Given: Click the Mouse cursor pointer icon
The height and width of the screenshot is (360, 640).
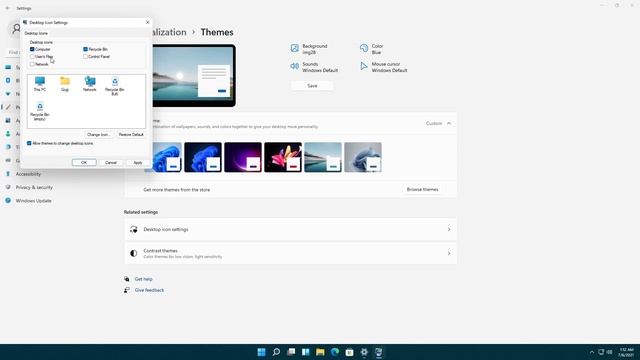Looking at the screenshot, I should [x=364, y=66].
